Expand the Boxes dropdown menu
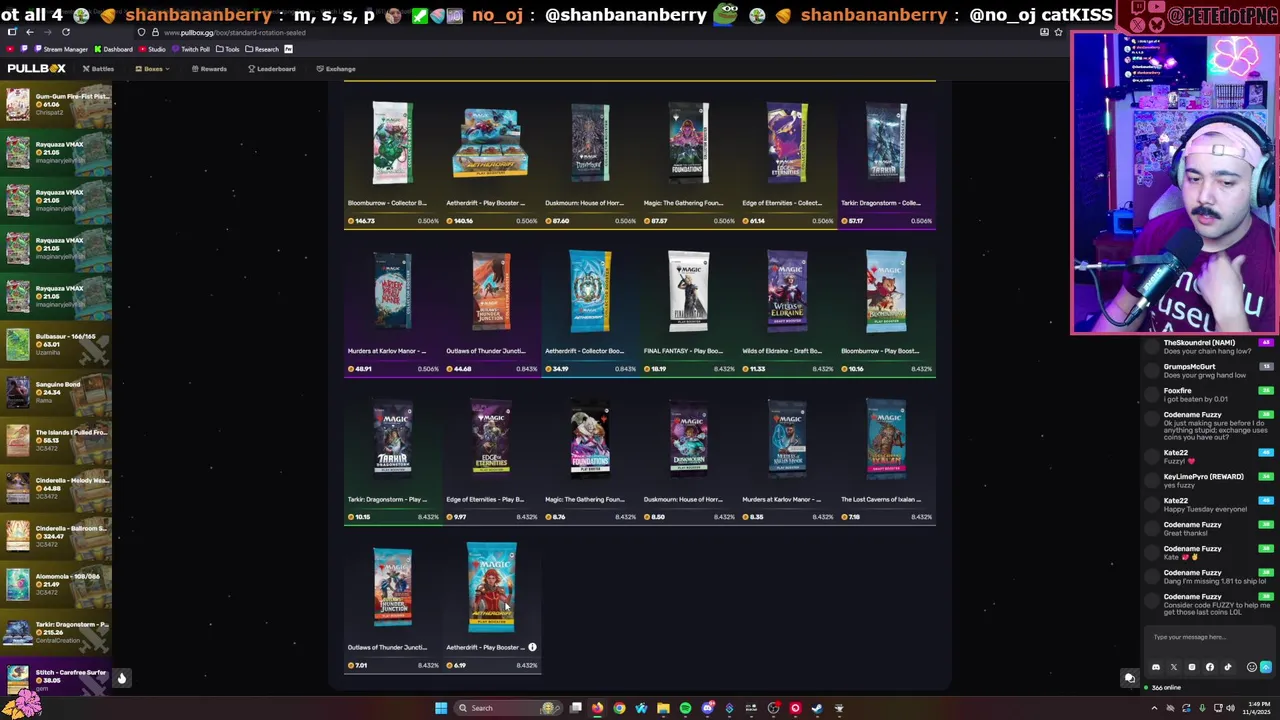The height and width of the screenshot is (720, 1280). (x=153, y=69)
